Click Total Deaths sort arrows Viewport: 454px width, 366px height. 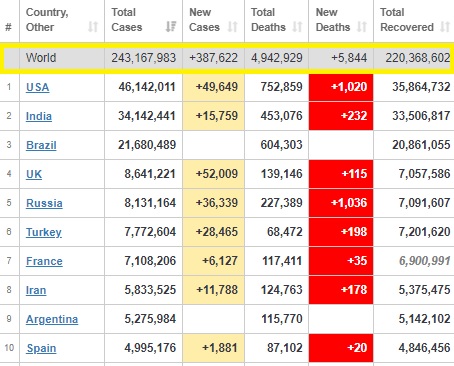297,27
